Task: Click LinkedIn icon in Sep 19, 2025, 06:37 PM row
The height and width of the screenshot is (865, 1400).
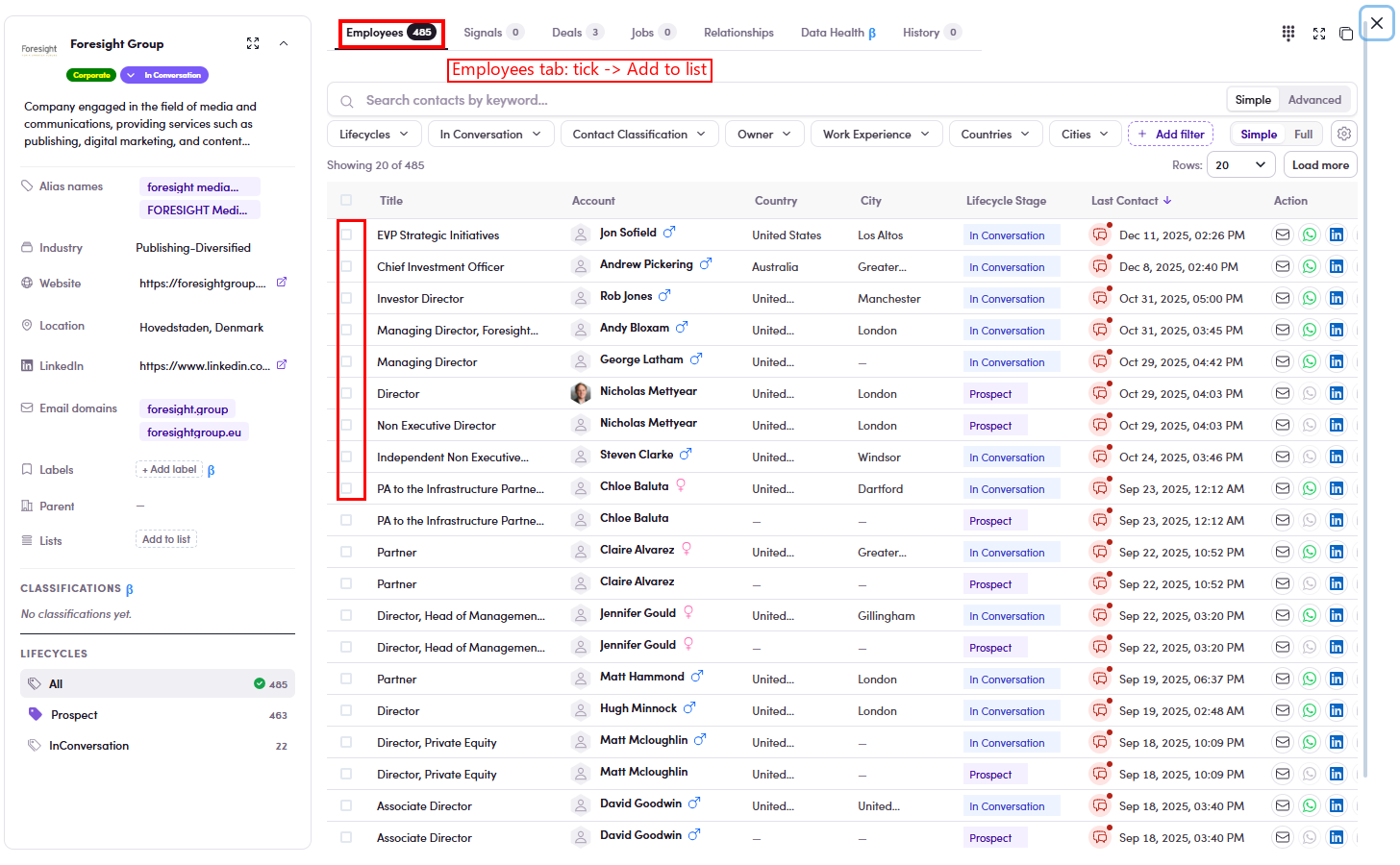Action: (1337, 679)
